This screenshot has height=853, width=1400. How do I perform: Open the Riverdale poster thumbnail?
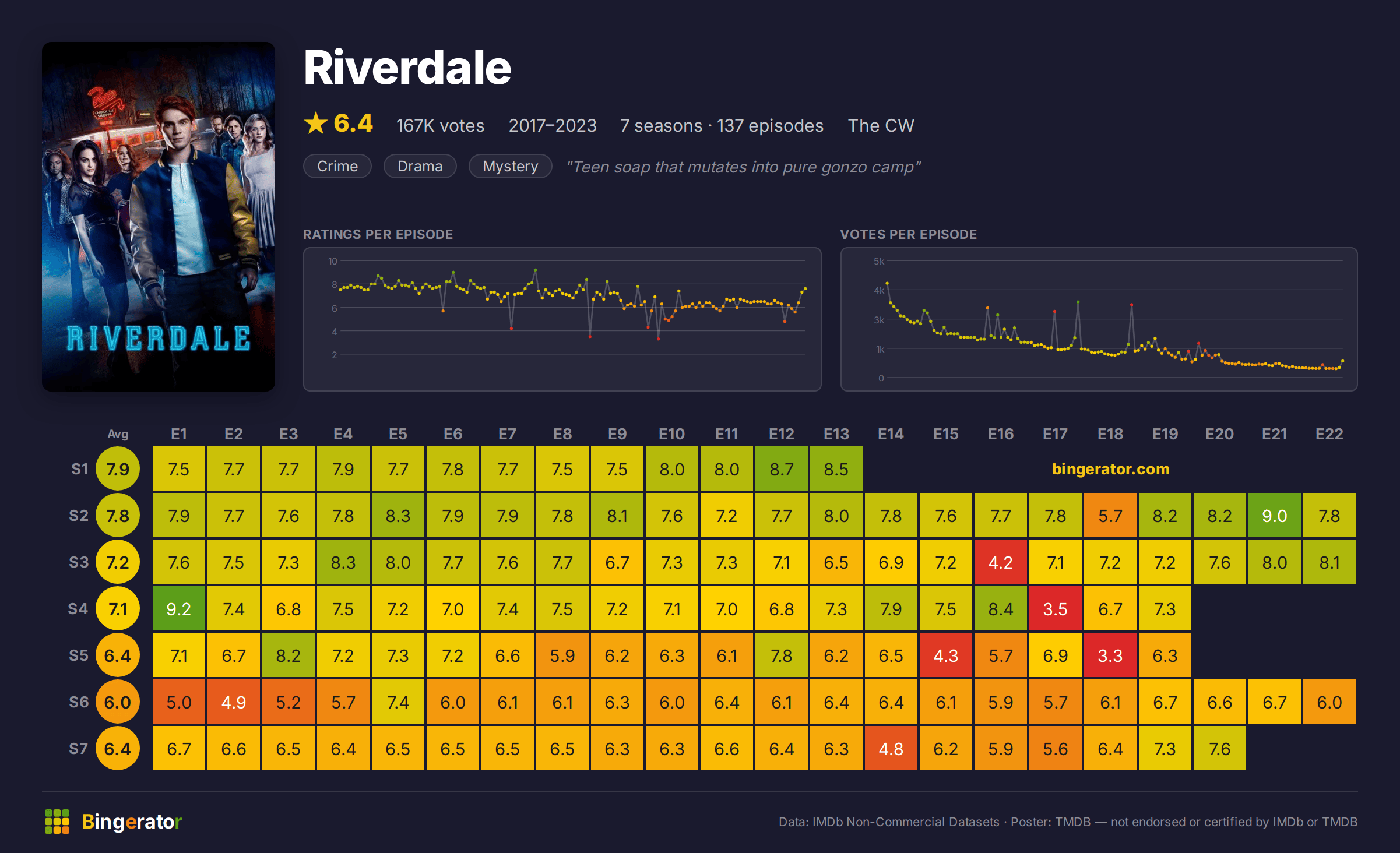(x=159, y=216)
